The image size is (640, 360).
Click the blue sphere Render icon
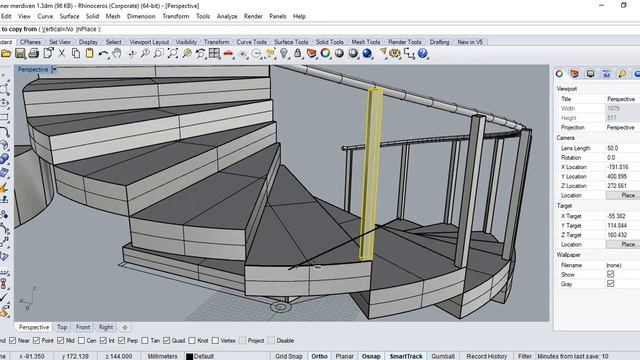(x=367, y=53)
